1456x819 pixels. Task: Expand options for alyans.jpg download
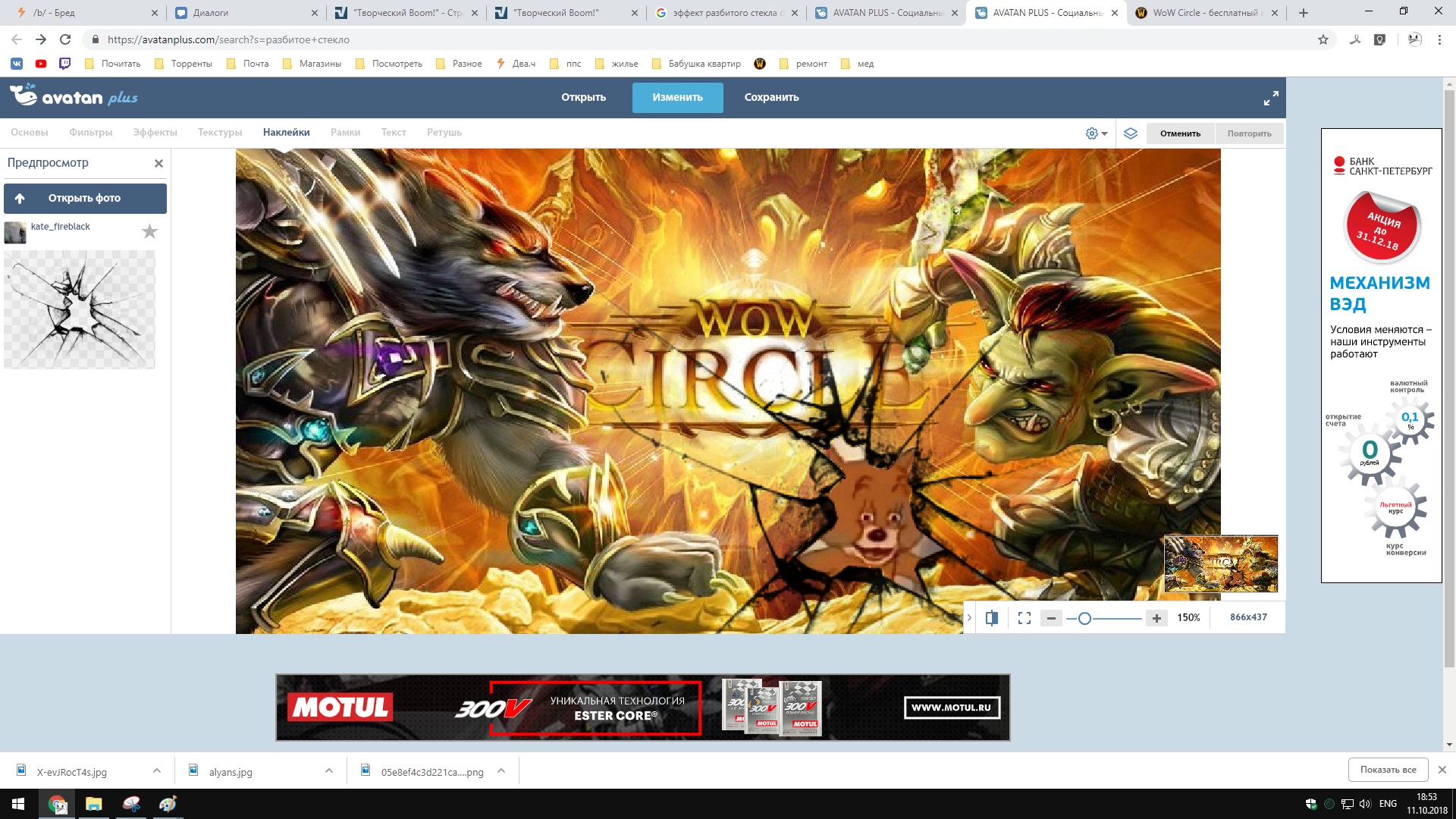pos(329,770)
